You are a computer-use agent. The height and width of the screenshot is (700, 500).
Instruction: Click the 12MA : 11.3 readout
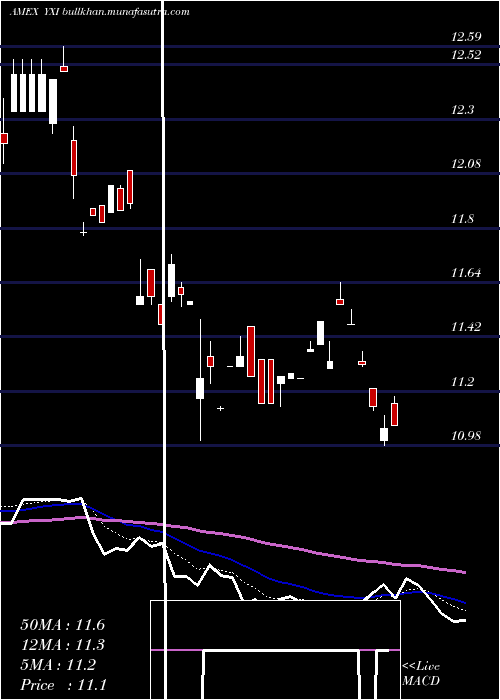(x=62, y=645)
